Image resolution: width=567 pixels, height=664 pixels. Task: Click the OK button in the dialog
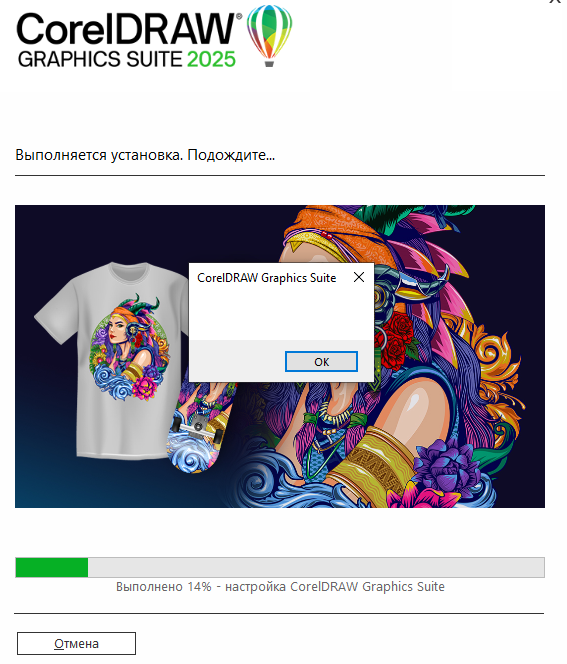click(x=321, y=361)
